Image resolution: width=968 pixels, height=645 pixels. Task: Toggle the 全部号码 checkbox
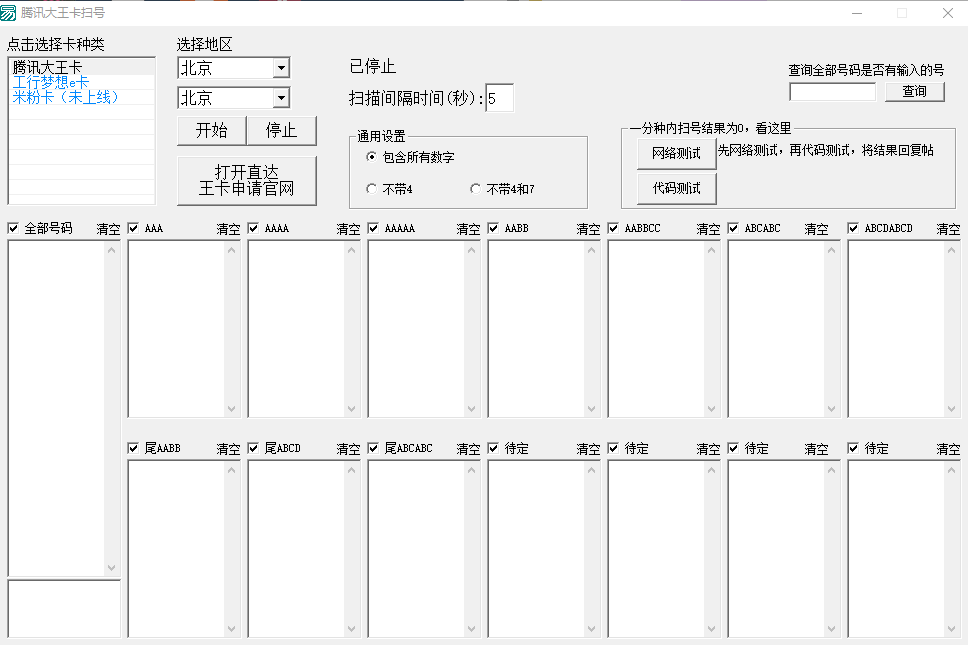pyautogui.click(x=13, y=228)
